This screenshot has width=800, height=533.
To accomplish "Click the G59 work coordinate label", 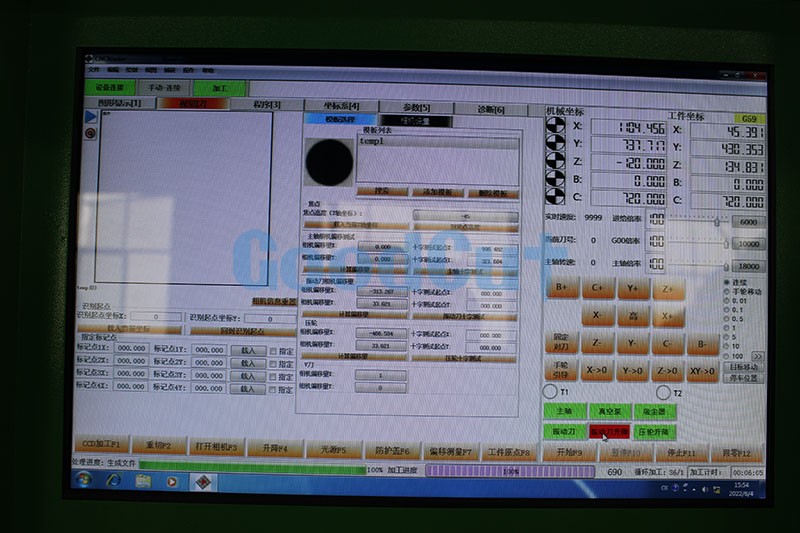I will [749, 119].
